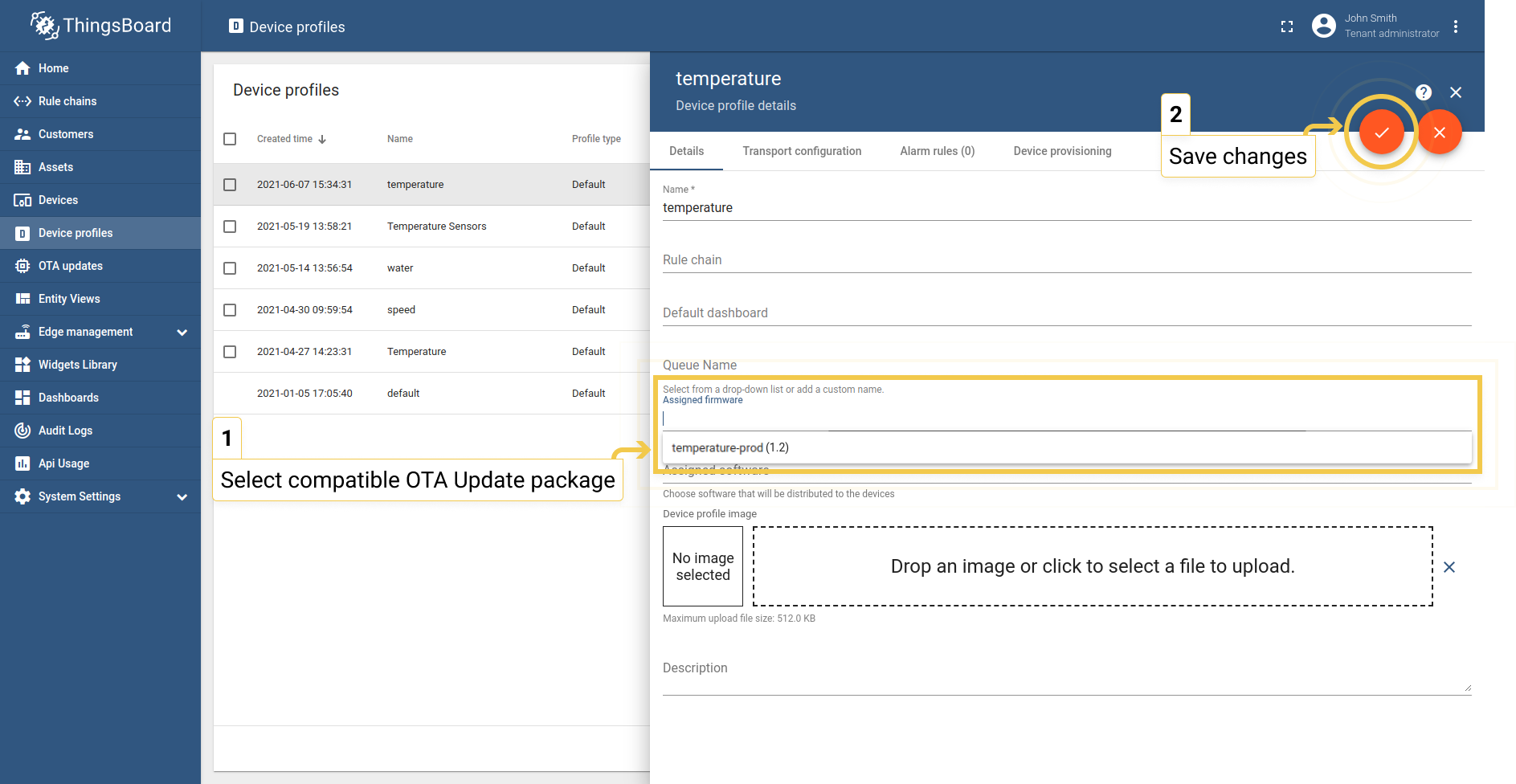Check the select-all checkbox in the profiles table
Screen dimensions: 1516x784
[x=230, y=138]
